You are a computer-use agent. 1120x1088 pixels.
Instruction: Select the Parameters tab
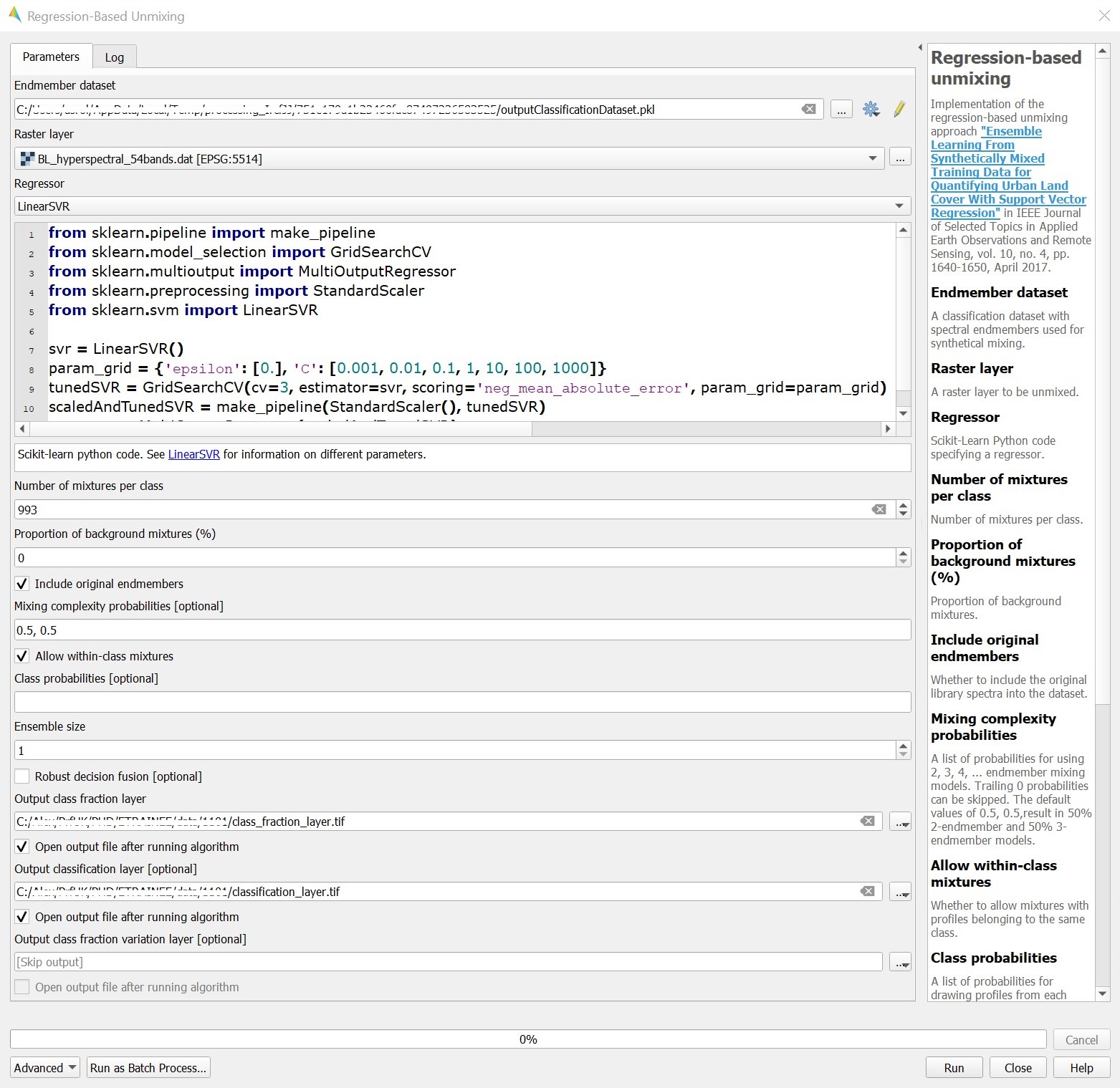pos(51,57)
